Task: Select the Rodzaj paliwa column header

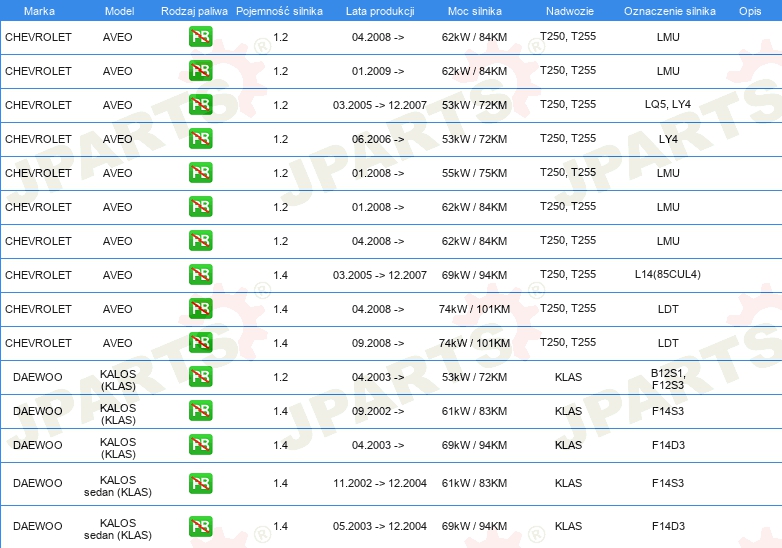Action: pos(194,11)
